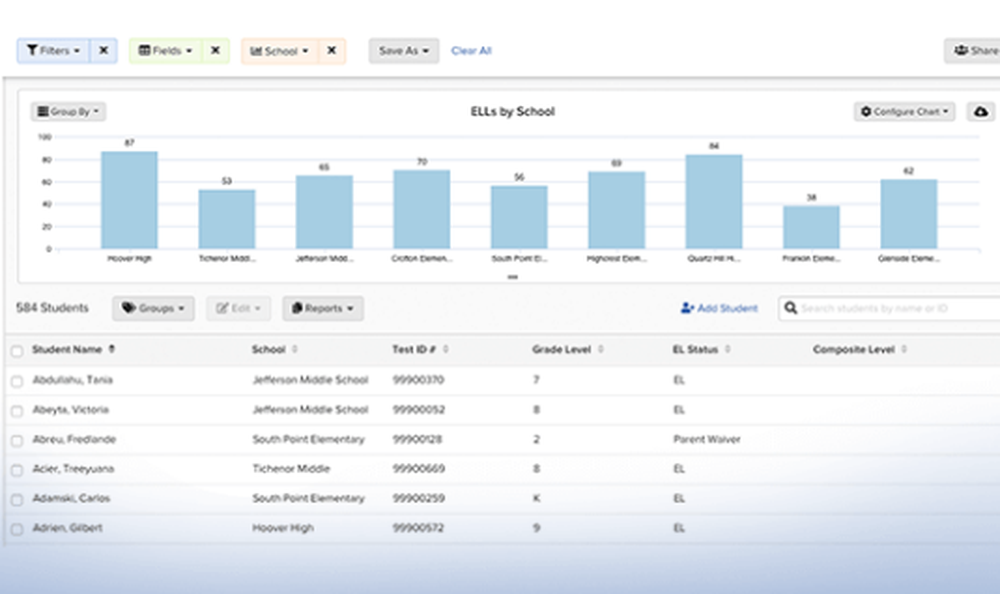1000x594 pixels.
Task: Click the 584 Students count label
Action: point(52,308)
